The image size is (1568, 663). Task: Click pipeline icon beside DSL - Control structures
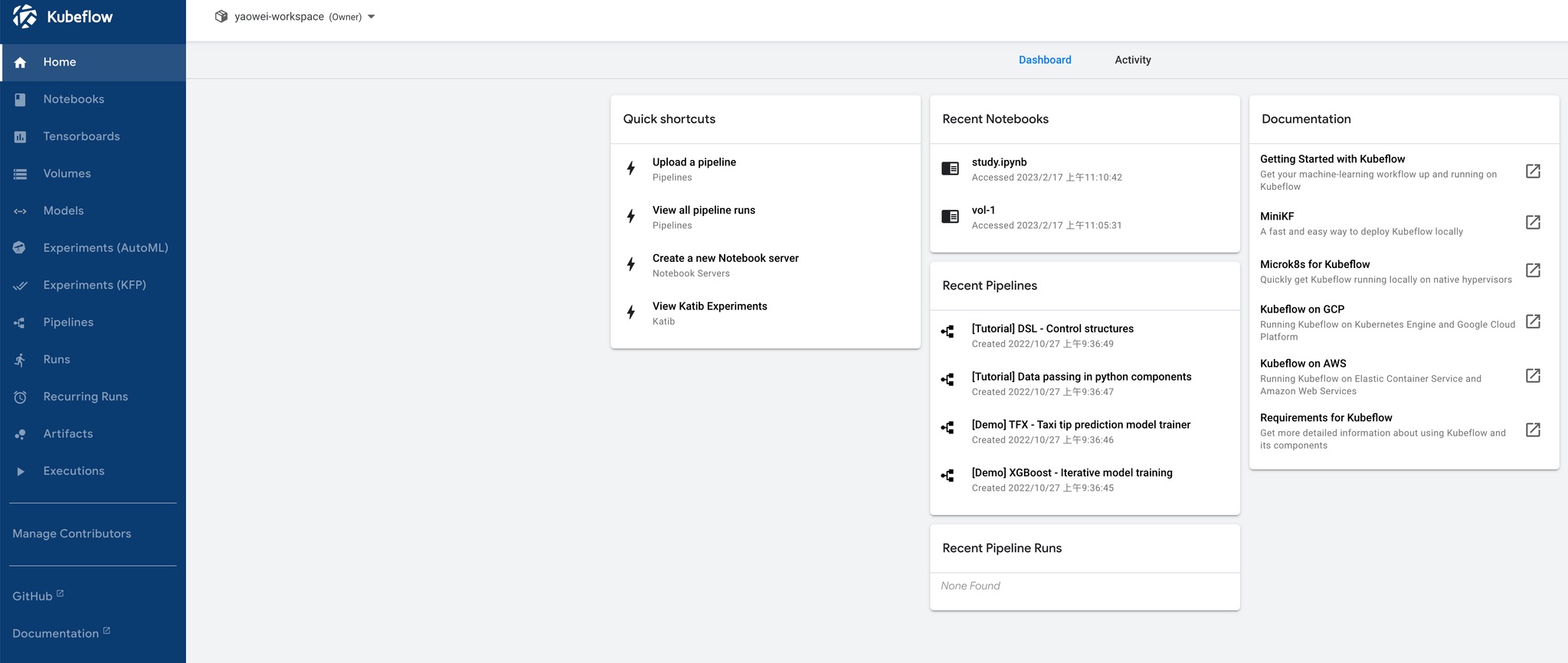pos(948,331)
